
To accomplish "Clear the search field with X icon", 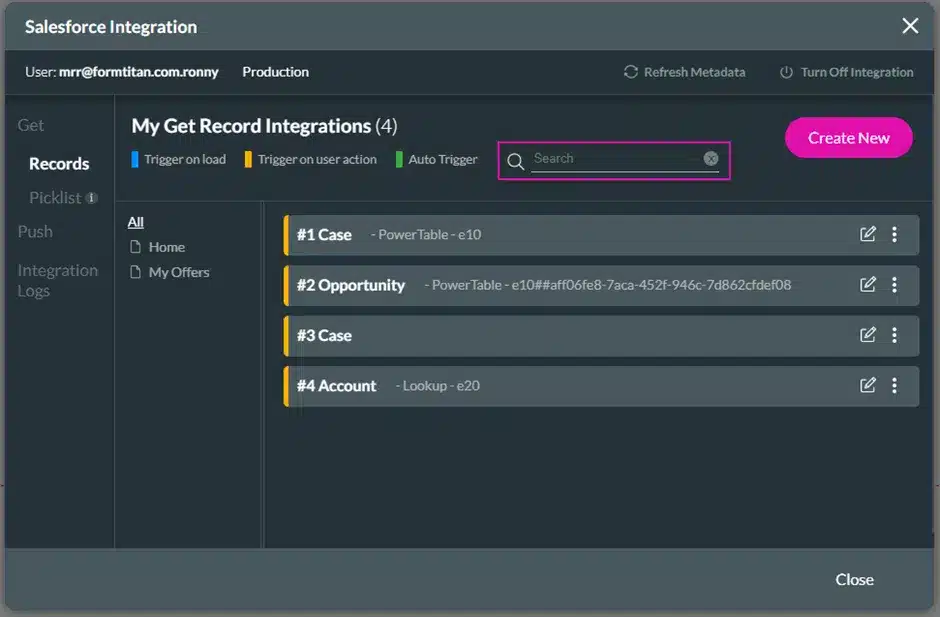I will [x=710, y=158].
